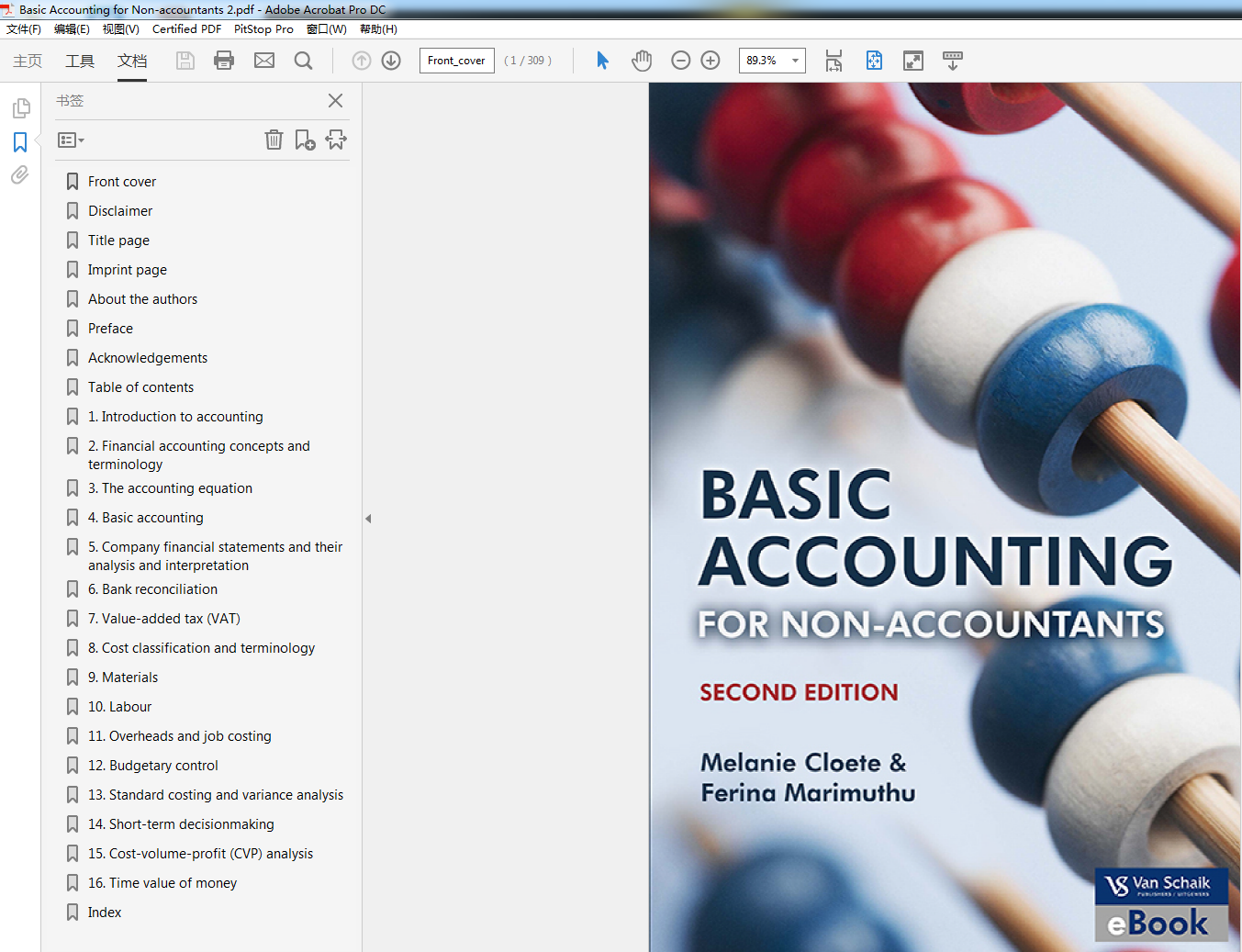Go to next page arrow icon

click(391, 61)
